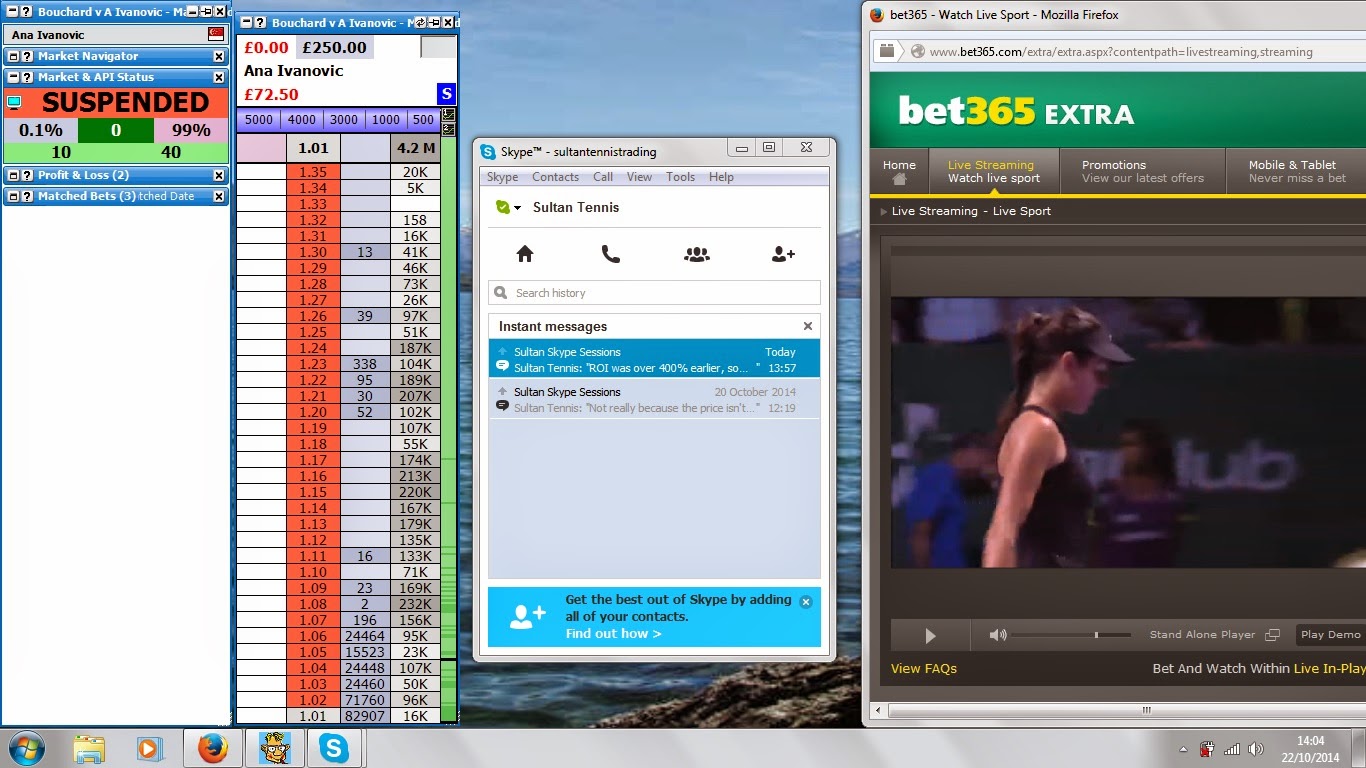Select the 4000 stake button
The height and width of the screenshot is (768, 1366).
(x=301, y=120)
